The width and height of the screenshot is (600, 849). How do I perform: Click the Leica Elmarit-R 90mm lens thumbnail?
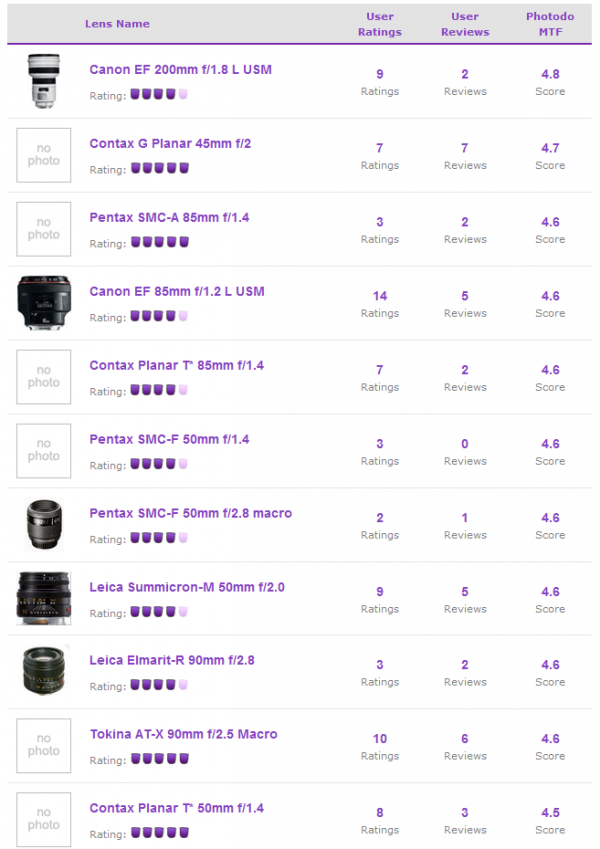pos(44,670)
